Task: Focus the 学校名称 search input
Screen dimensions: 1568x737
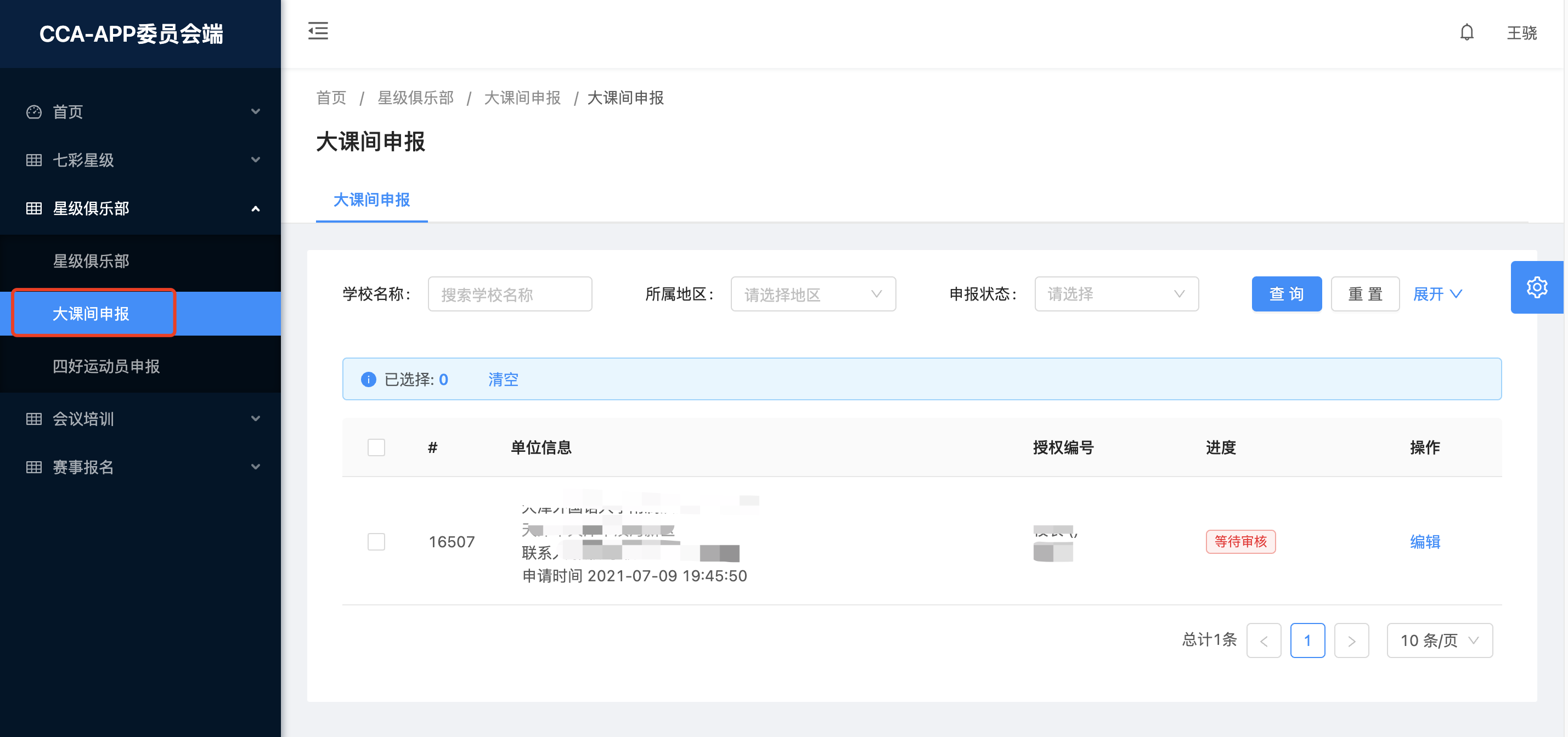Action: 510,294
